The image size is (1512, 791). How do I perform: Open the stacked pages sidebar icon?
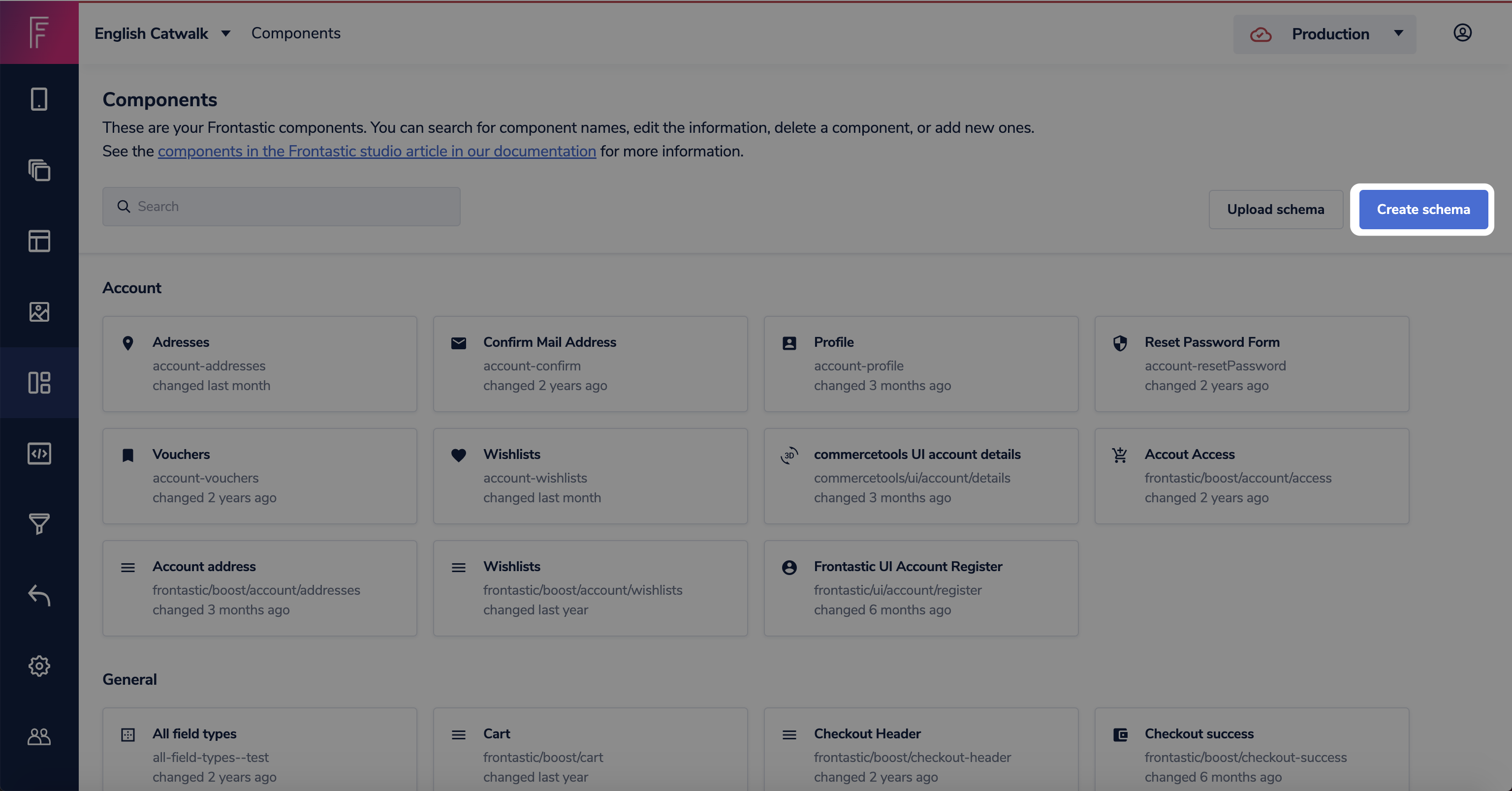pyautogui.click(x=39, y=170)
